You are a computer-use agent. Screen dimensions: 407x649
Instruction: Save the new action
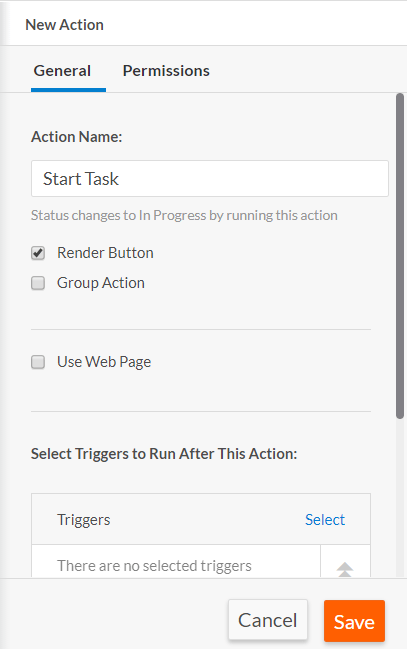coord(354,621)
